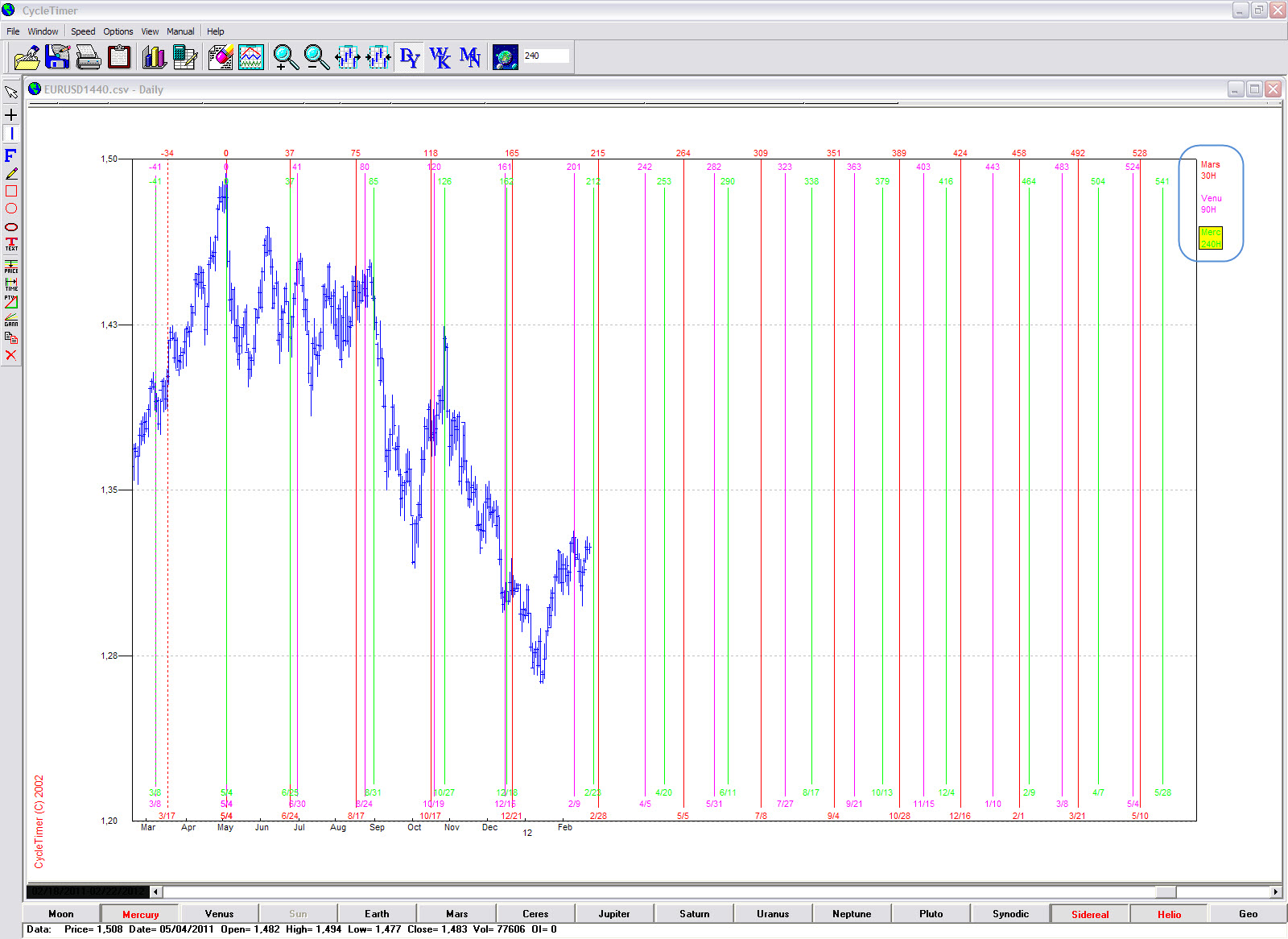Viewport: 1288px width, 939px height.
Task: Select the PRICE measurement tool
Action: click(x=11, y=266)
